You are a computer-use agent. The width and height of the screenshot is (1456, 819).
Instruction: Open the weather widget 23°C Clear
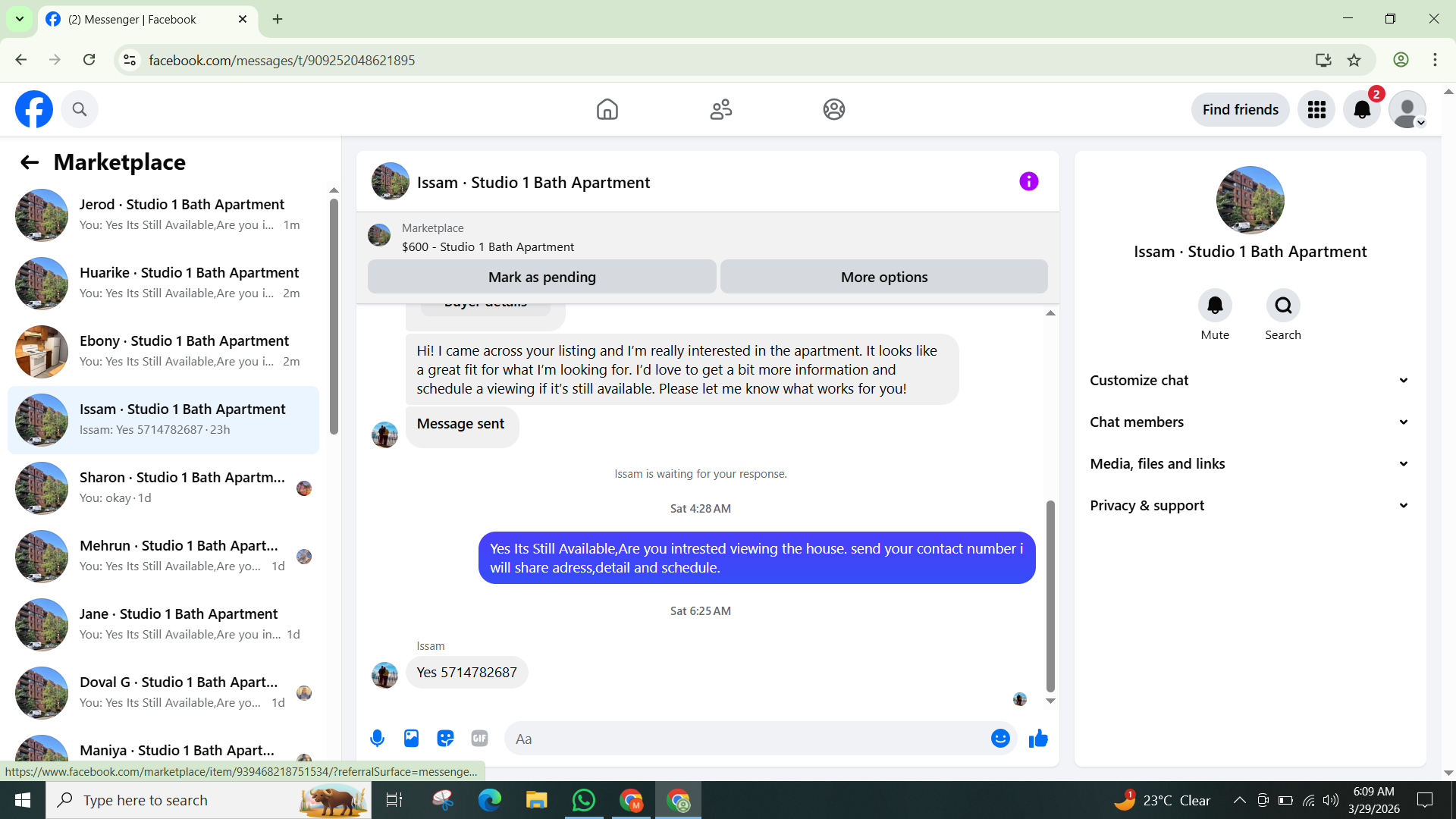[1162, 800]
